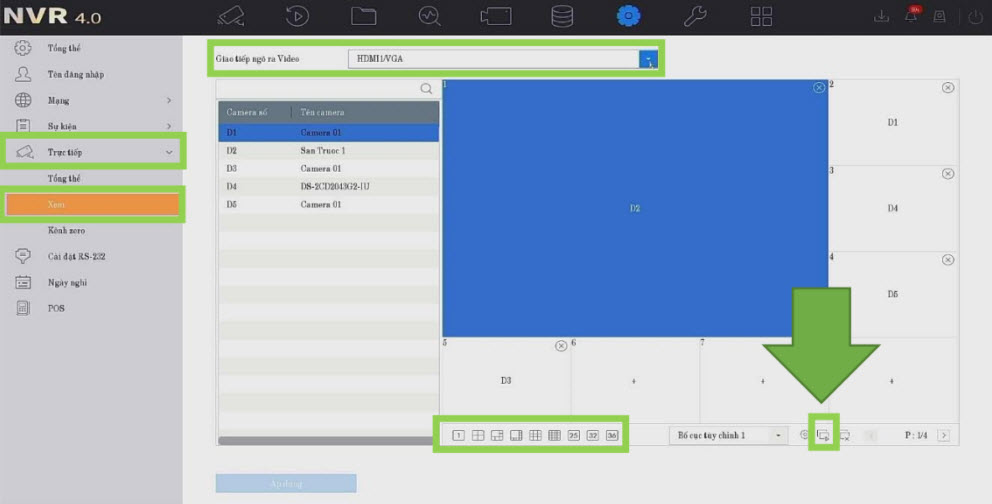The height and width of the screenshot is (504, 992).
Task: Open Cài đặt RS-232 settings
Action: click(x=76, y=256)
